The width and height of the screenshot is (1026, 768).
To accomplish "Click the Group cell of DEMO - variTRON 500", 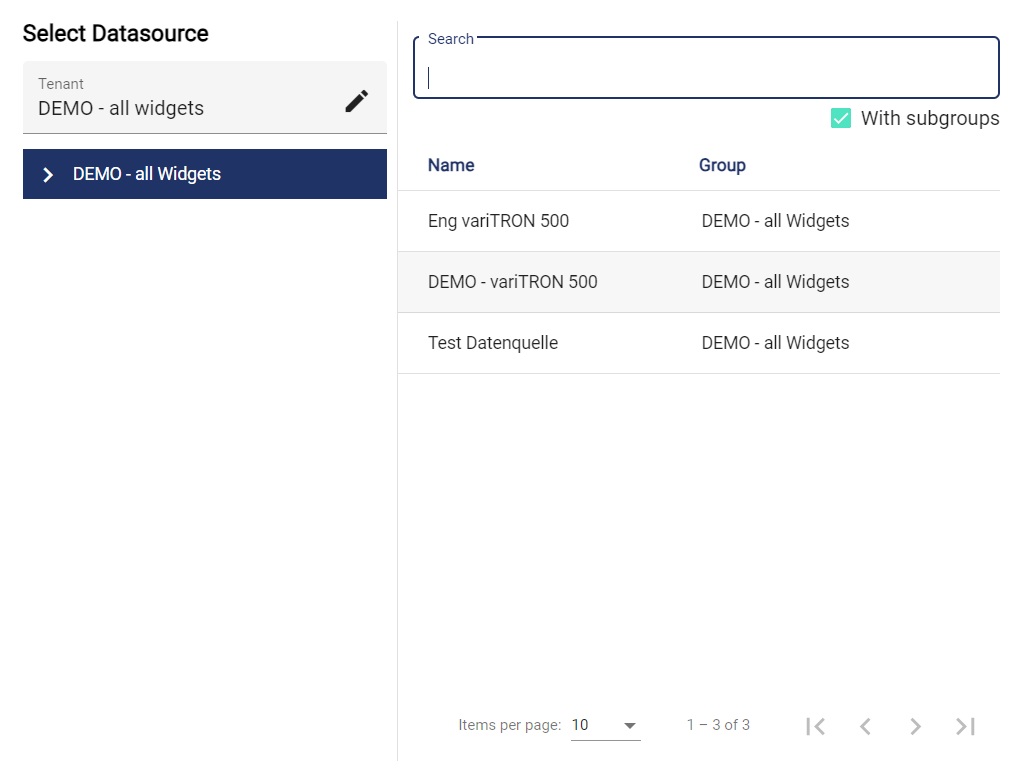I will coord(775,282).
